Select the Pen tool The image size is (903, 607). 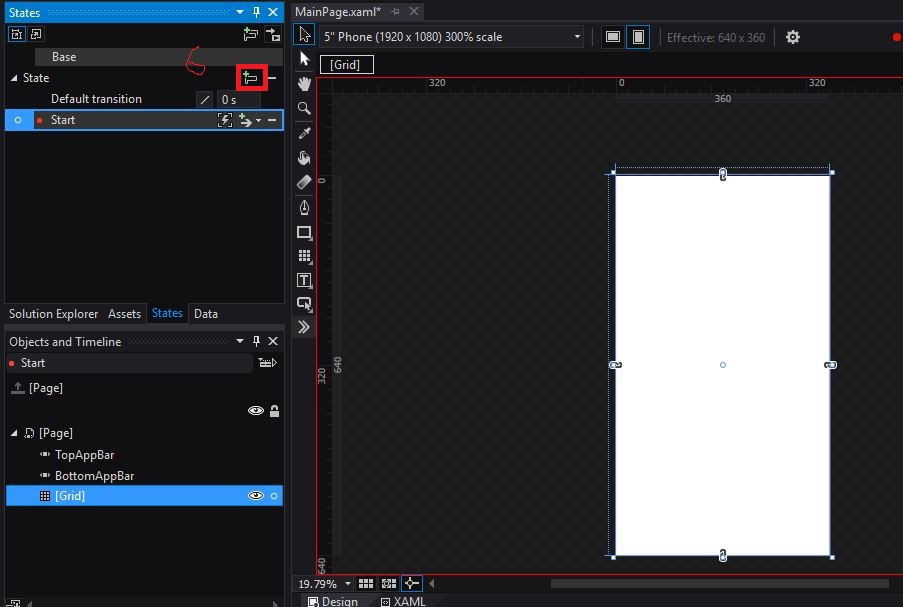click(304, 207)
